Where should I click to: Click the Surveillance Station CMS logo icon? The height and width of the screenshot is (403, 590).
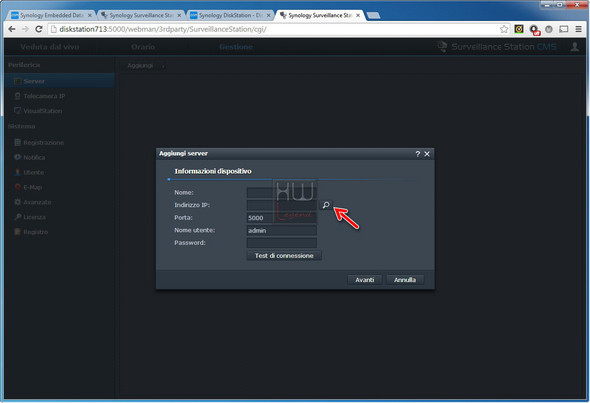tap(442, 47)
